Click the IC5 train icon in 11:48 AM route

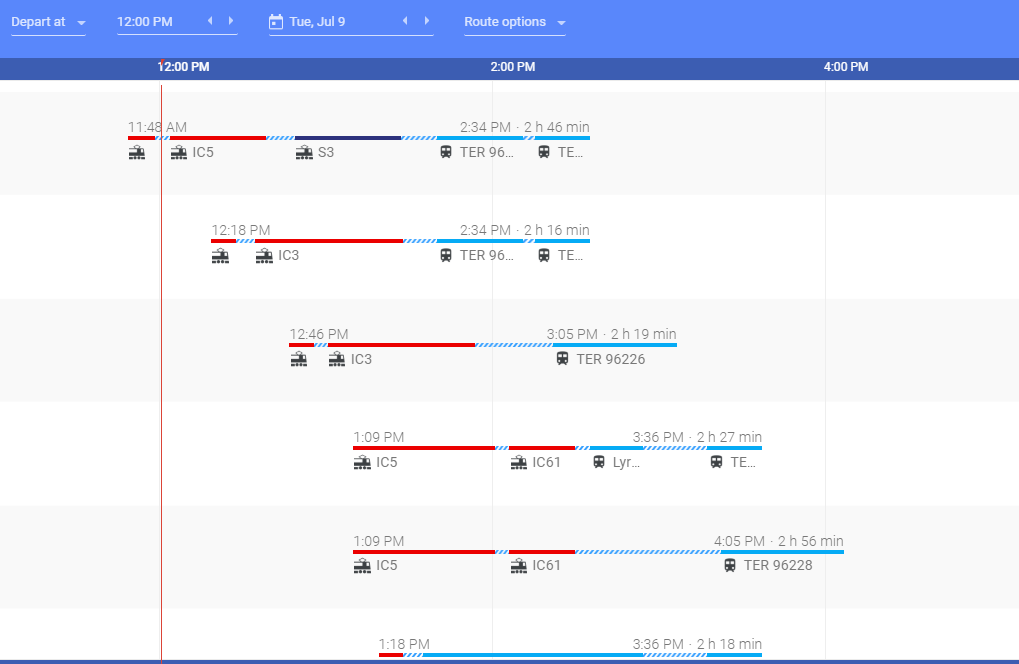pos(179,153)
